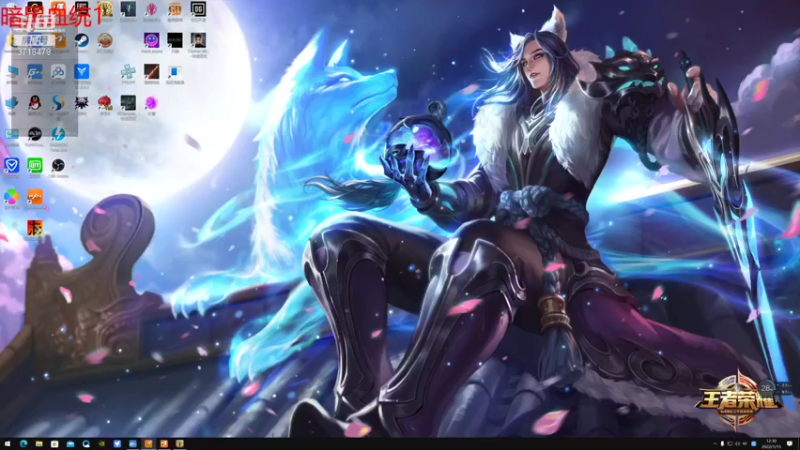Screen dimensions: 800x450
Task: Open Microsoft Edge from the taskbar
Action: click(23, 444)
